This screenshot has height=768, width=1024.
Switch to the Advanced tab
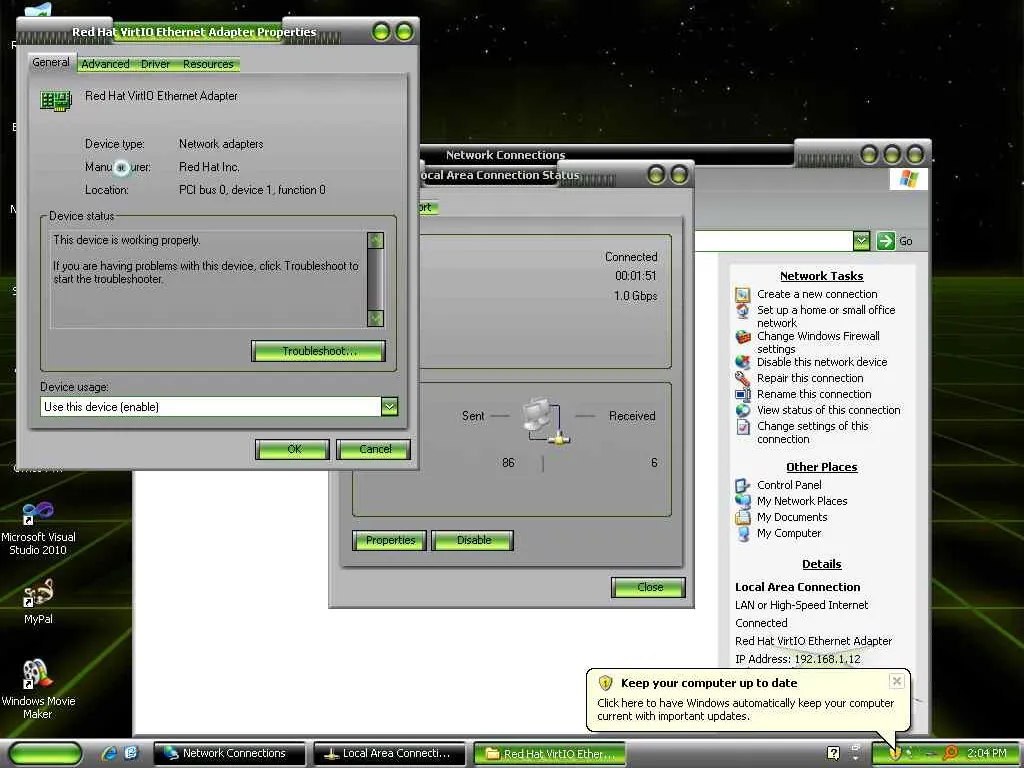coord(105,64)
